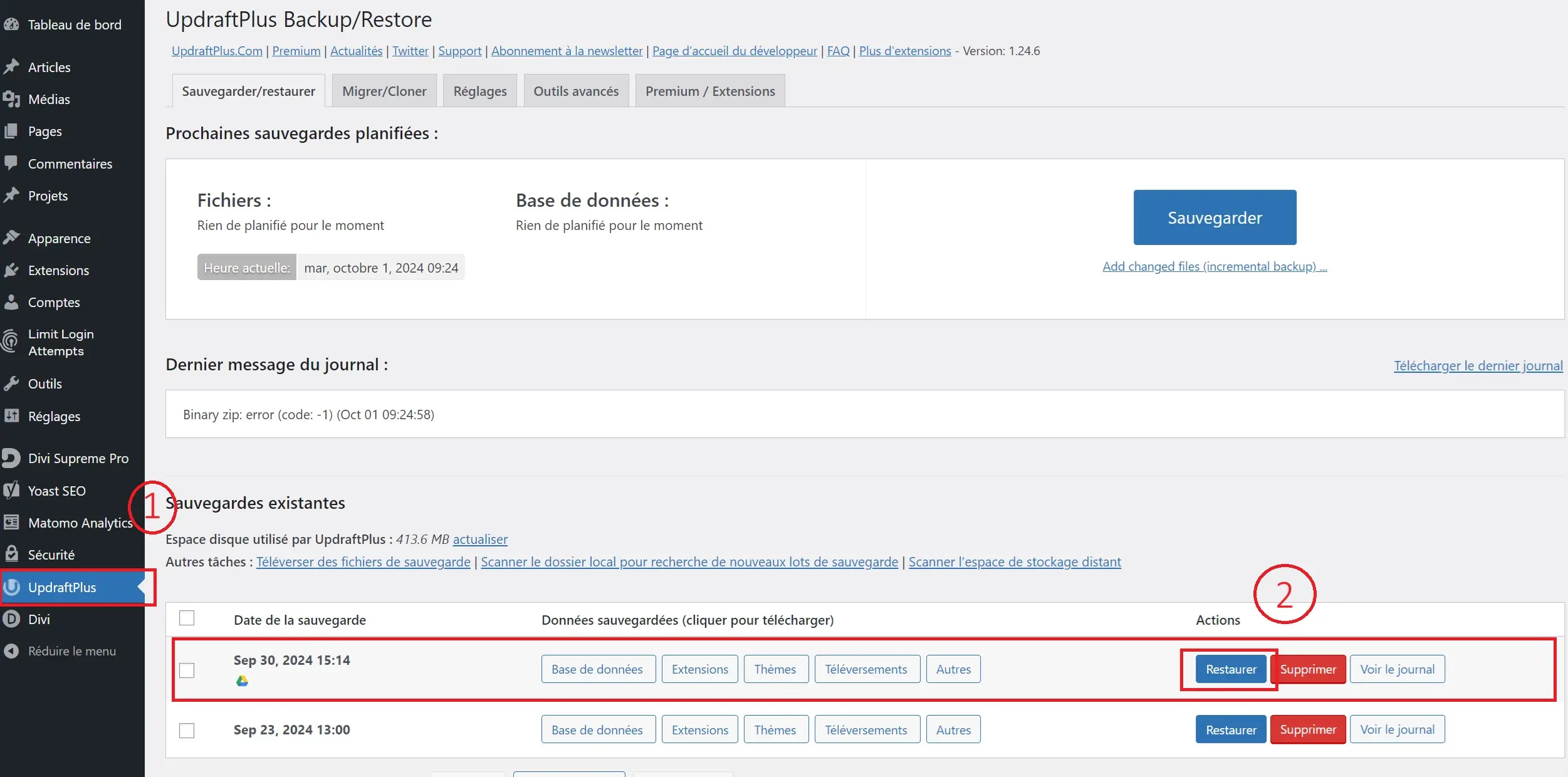Image resolution: width=1568 pixels, height=777 pixels.
Task: Check the Sep 23, 2024 13:00 backup checkbox
Action: click(187, 730)
